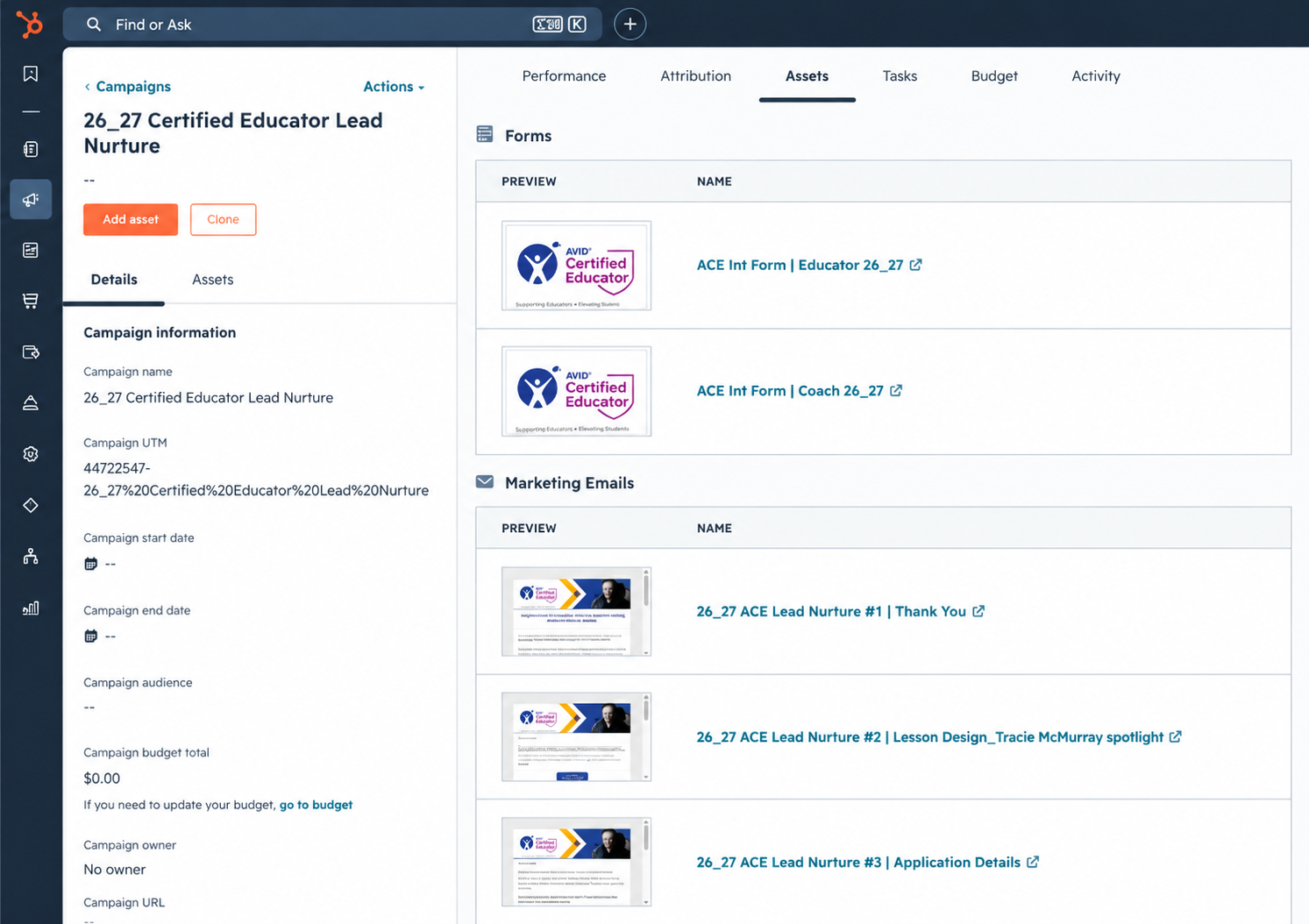Open ACE Int Form | Educator 26_27

[800, 265]
